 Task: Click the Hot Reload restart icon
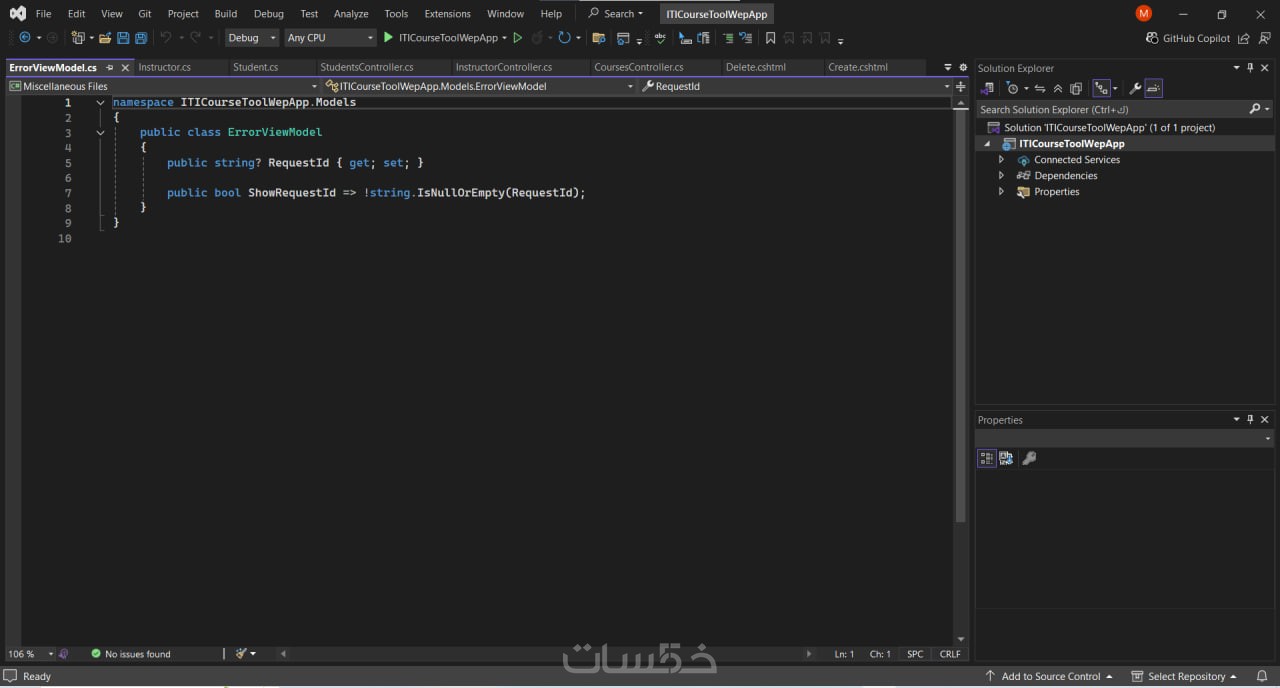[565, 37]
